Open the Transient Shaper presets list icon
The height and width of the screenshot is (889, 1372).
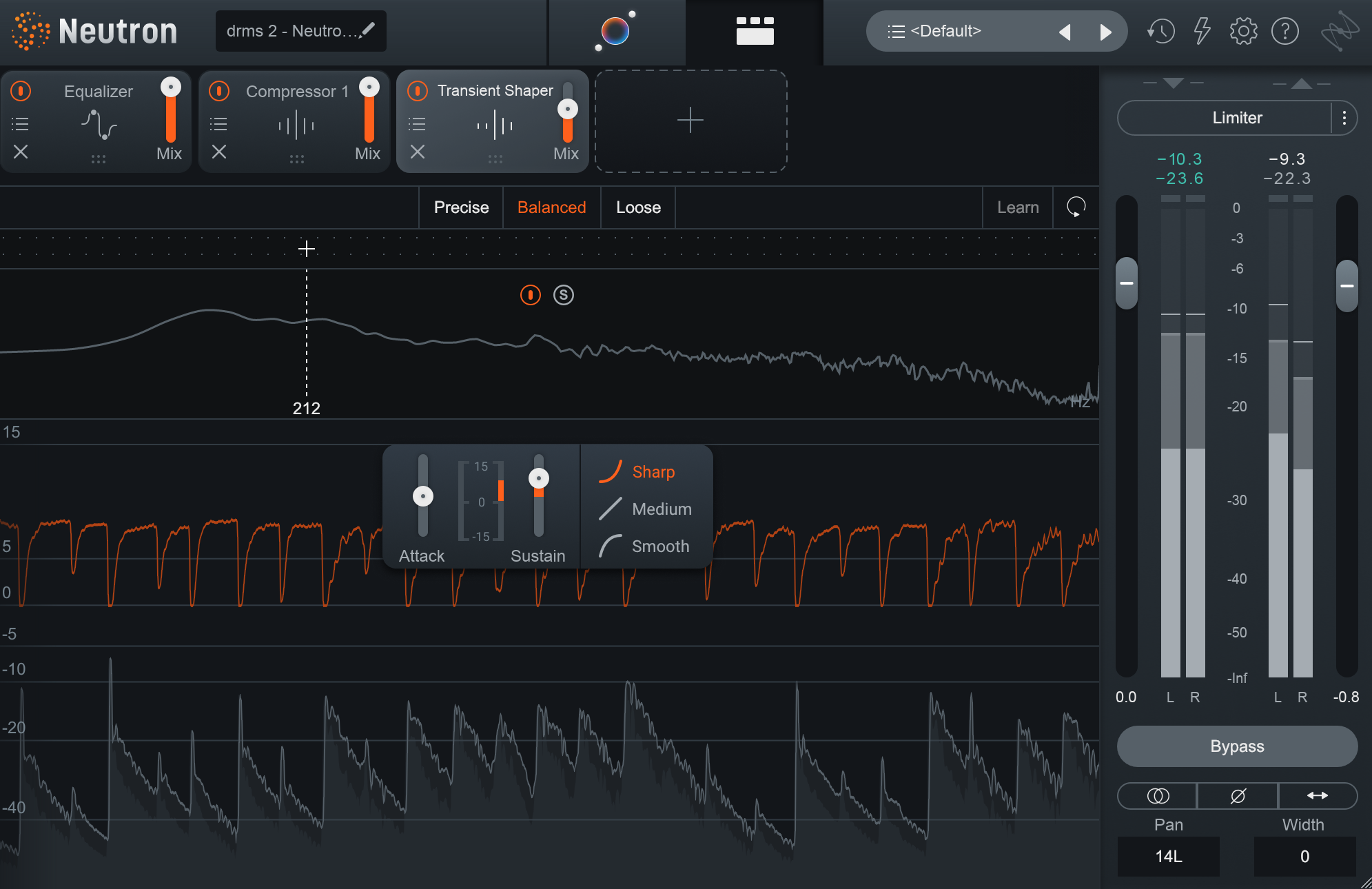(417, 124)
